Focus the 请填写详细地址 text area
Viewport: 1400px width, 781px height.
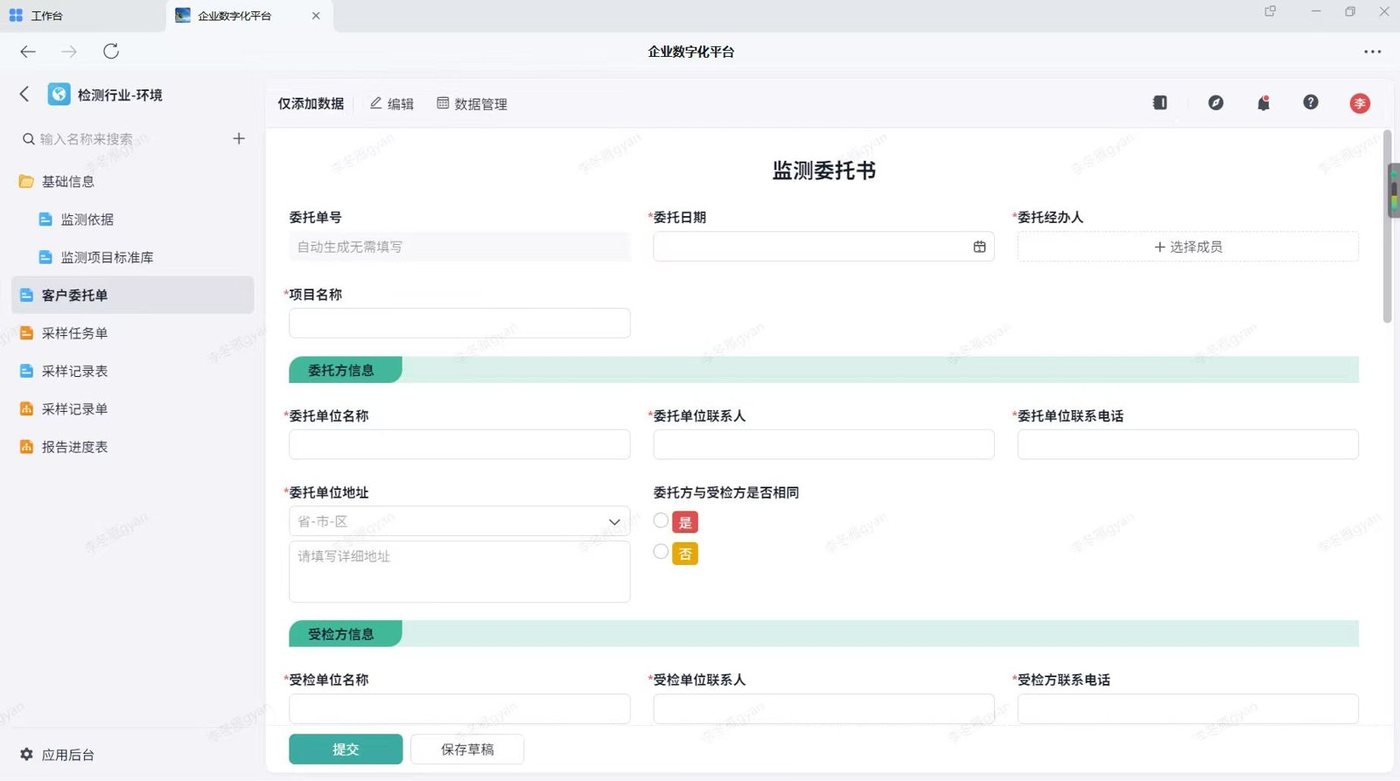[459, 572]
